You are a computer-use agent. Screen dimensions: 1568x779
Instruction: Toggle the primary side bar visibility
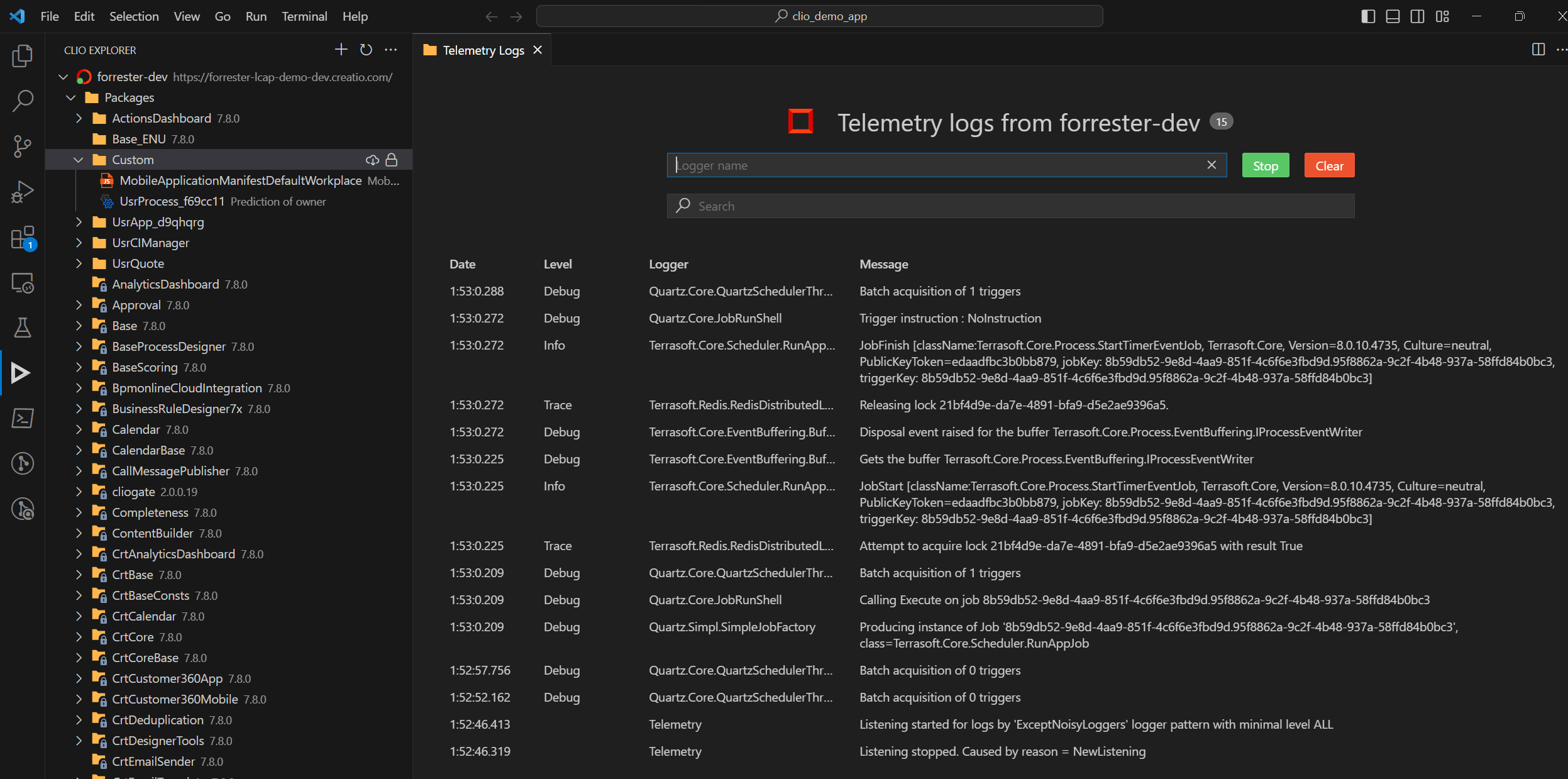click(1368, 16)
